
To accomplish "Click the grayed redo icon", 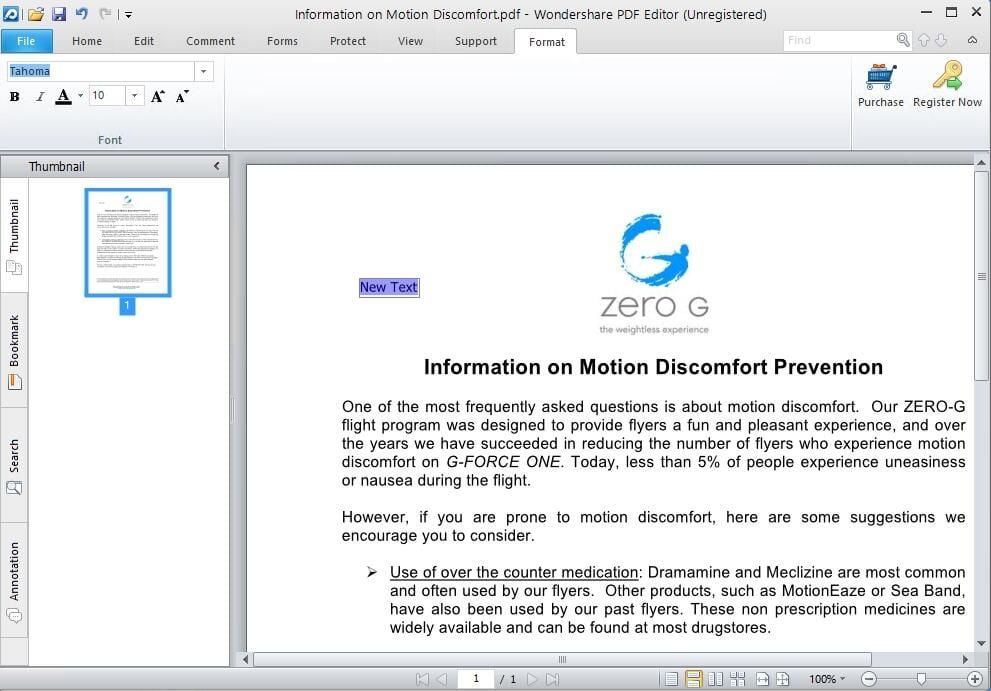I will coord(106,13).
